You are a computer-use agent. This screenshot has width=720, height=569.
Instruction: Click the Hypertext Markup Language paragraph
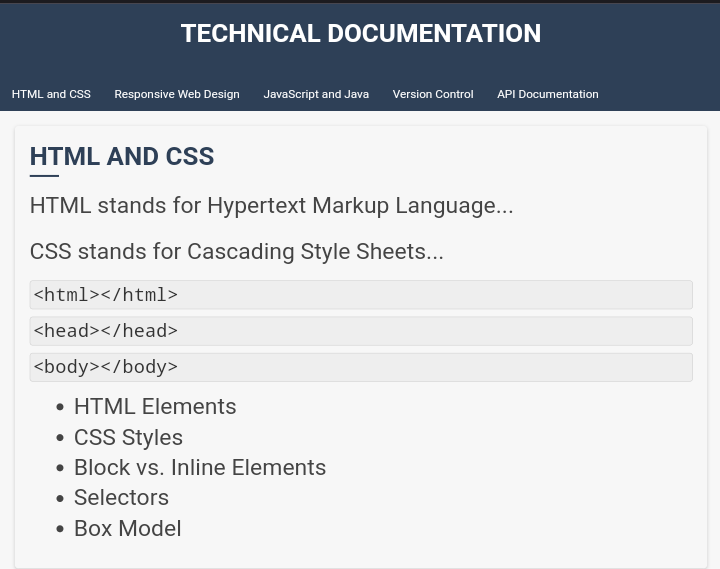[271, 205]
